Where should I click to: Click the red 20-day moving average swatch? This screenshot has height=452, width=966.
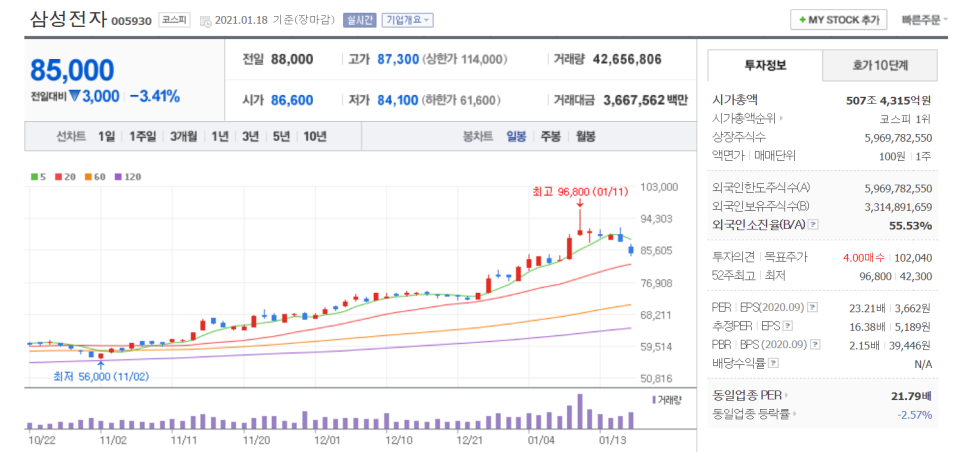click(x=59, y=177)
